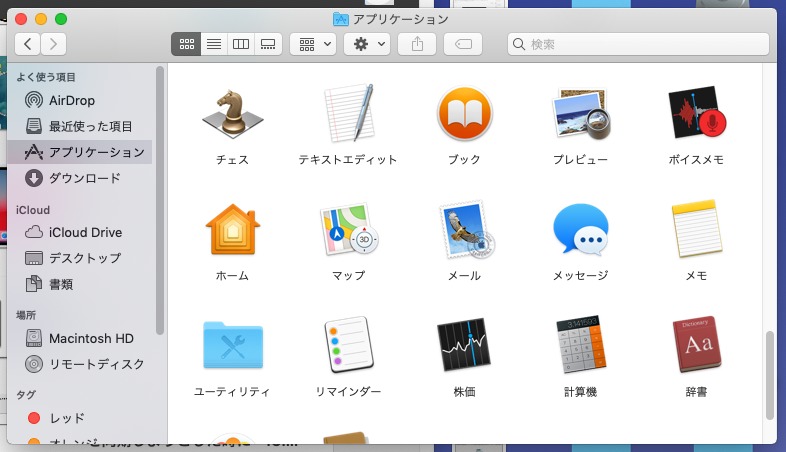Open the gear action menu dropdown
The width and height of the screenshot is (786, 452).
367,44
